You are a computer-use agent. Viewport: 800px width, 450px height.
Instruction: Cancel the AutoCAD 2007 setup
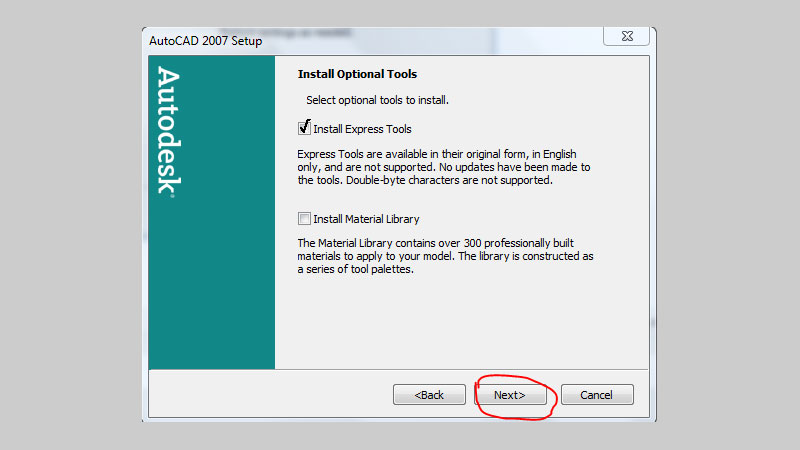pos(597,395)
